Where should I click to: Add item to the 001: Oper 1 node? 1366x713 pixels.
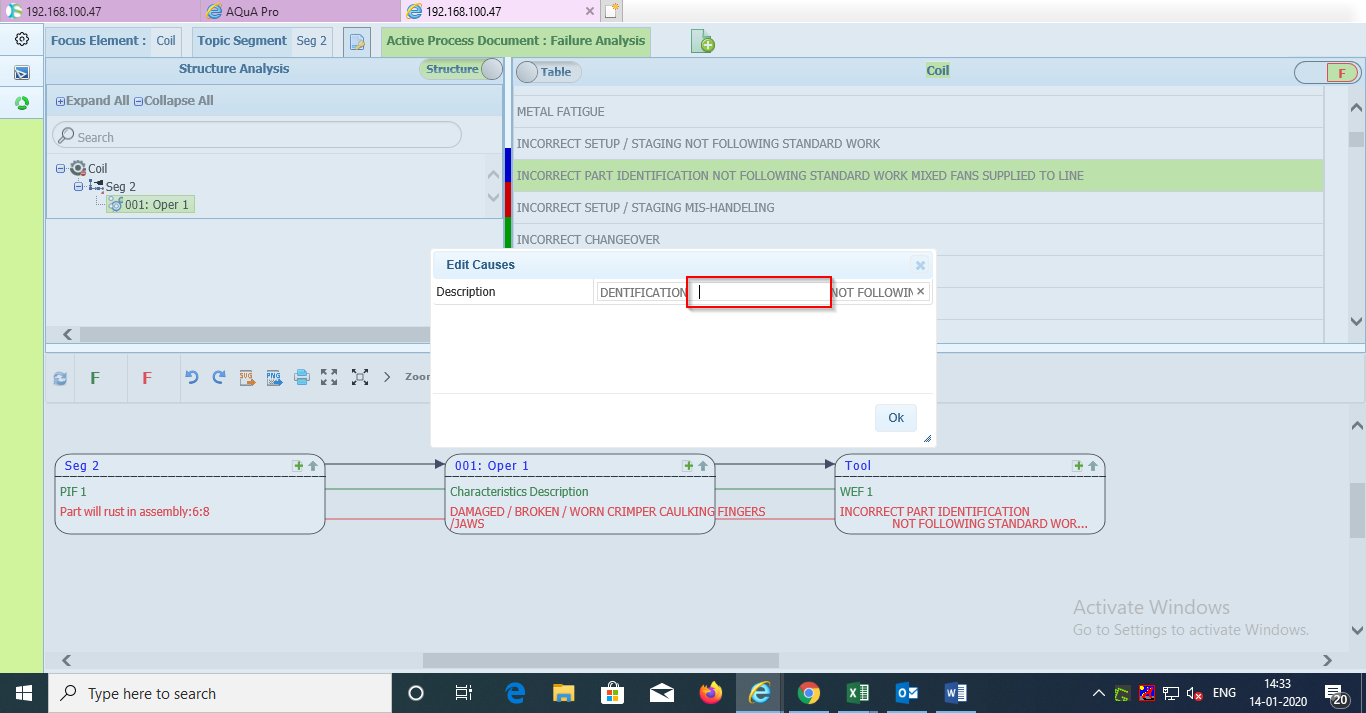tap(688, 466)
